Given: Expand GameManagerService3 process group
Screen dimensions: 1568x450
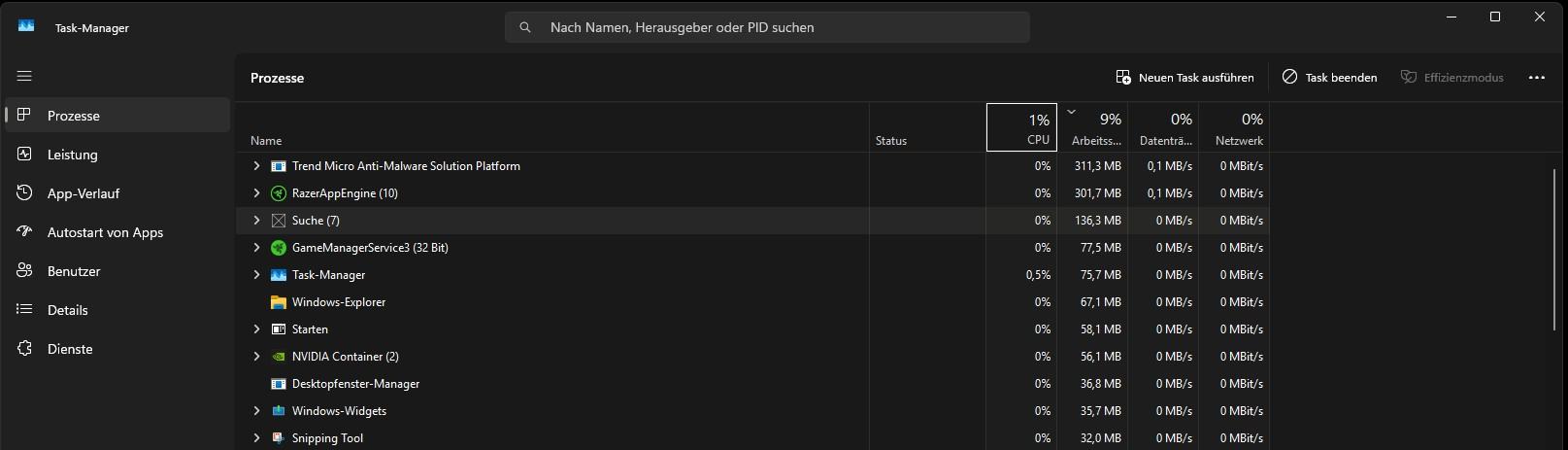Looking at the screenshot, I should pos(256,248).
